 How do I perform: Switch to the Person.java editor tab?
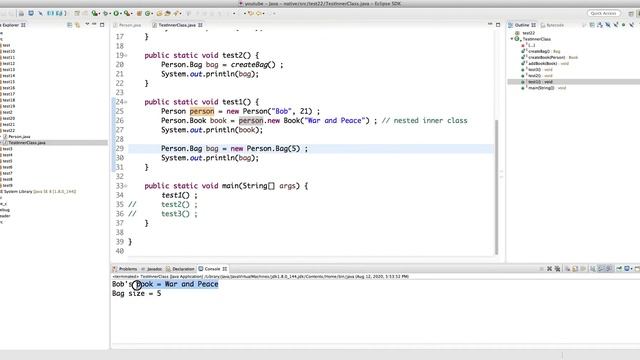point(127,25)
